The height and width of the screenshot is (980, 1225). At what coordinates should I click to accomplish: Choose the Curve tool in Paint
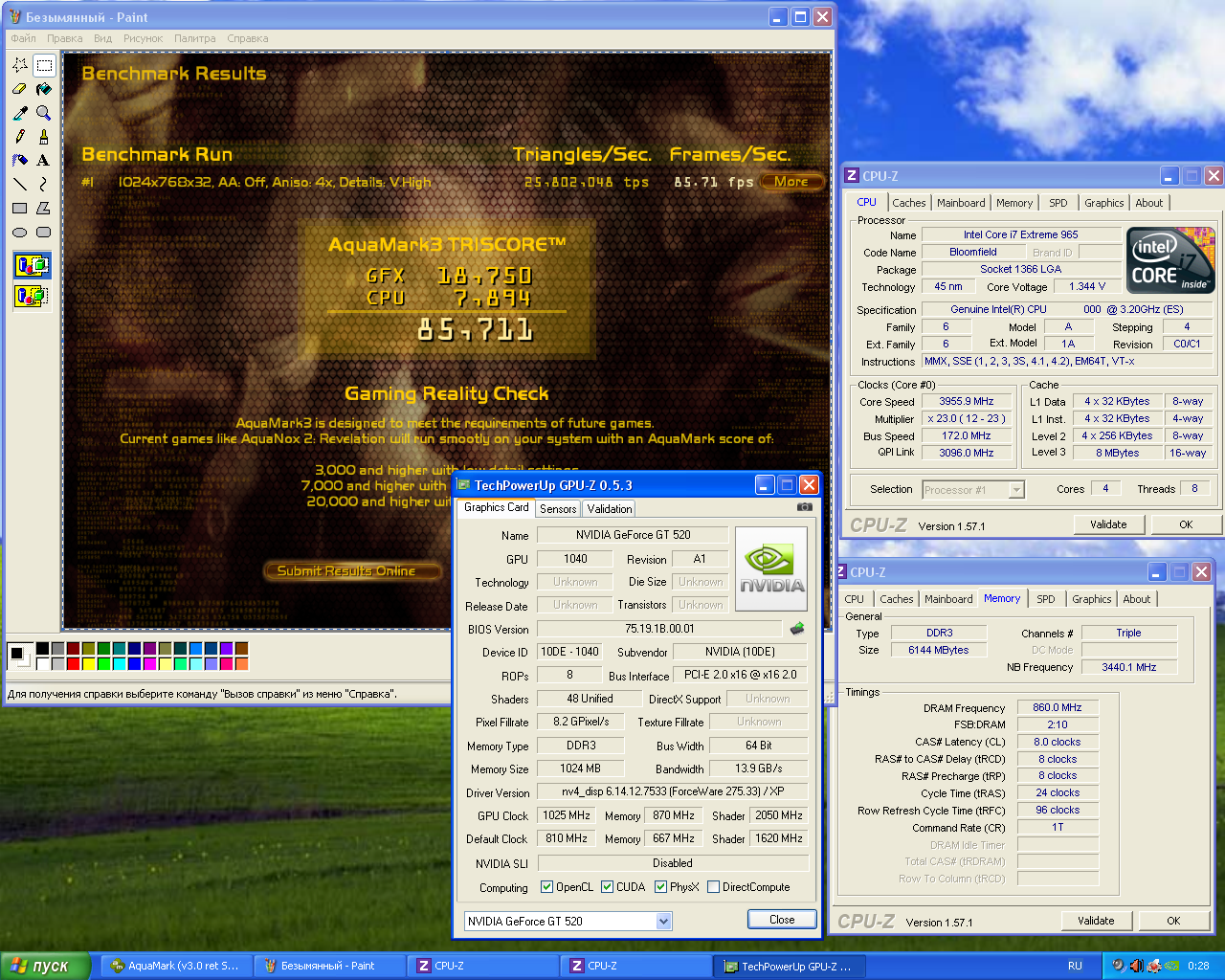[44, 185]
